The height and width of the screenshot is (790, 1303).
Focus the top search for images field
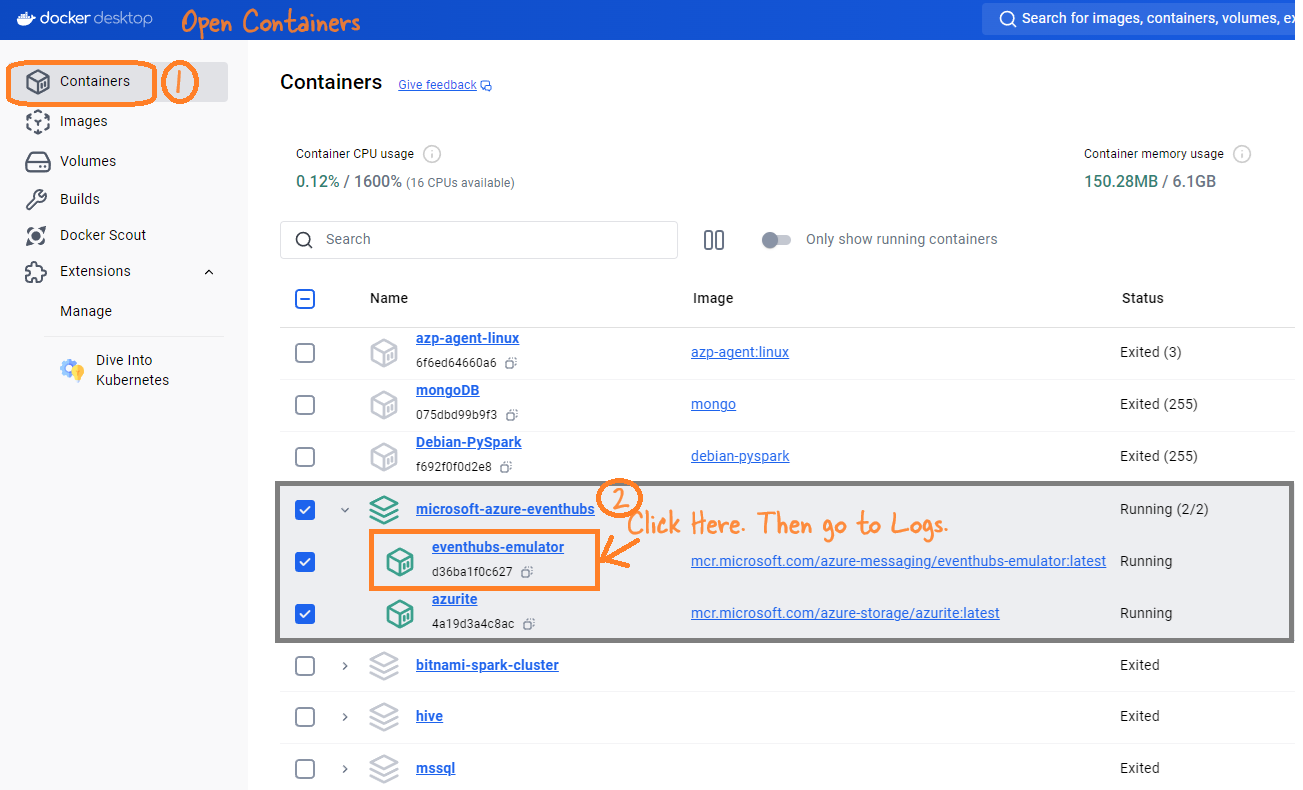(1142, 19)
